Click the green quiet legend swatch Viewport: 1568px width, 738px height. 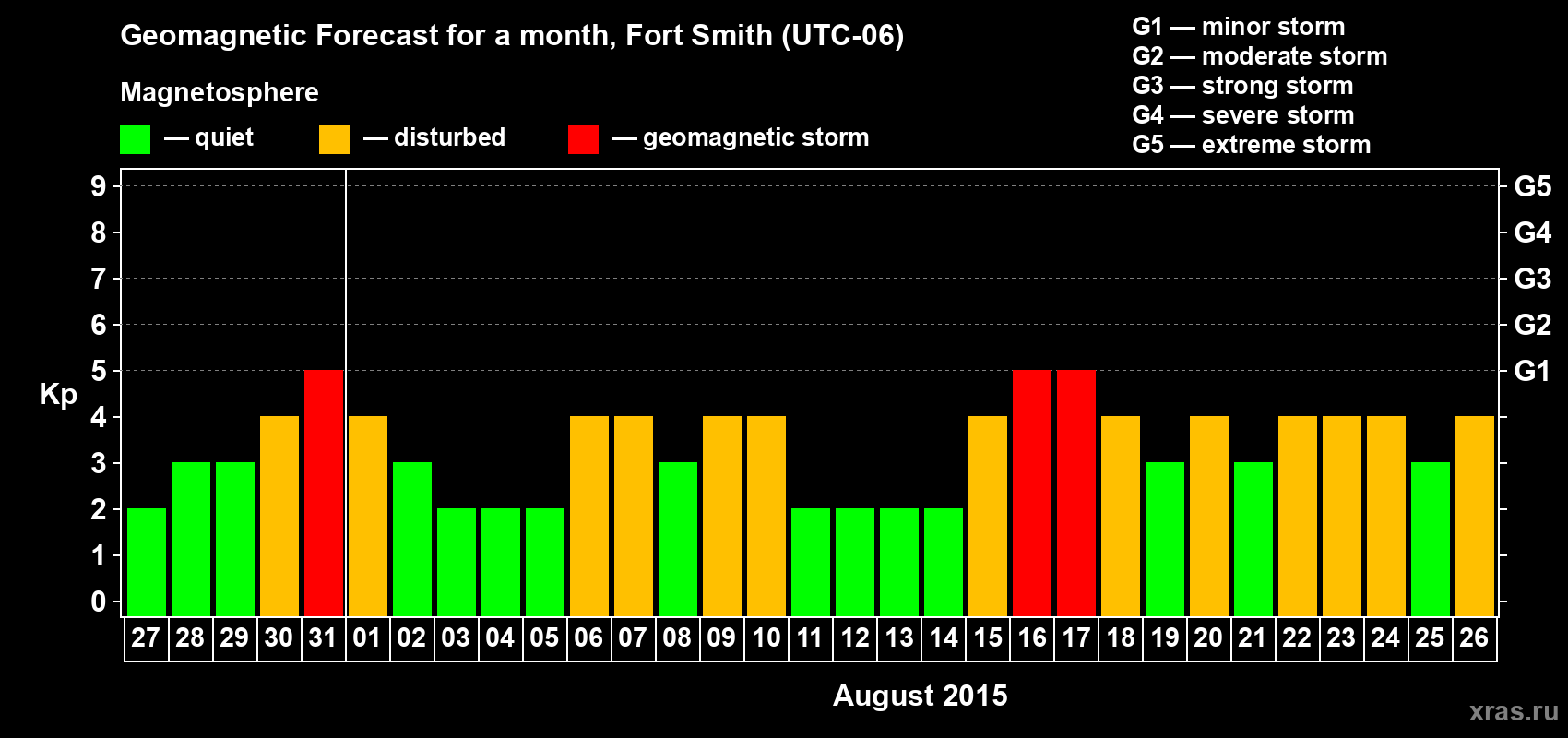coord(135,139)
